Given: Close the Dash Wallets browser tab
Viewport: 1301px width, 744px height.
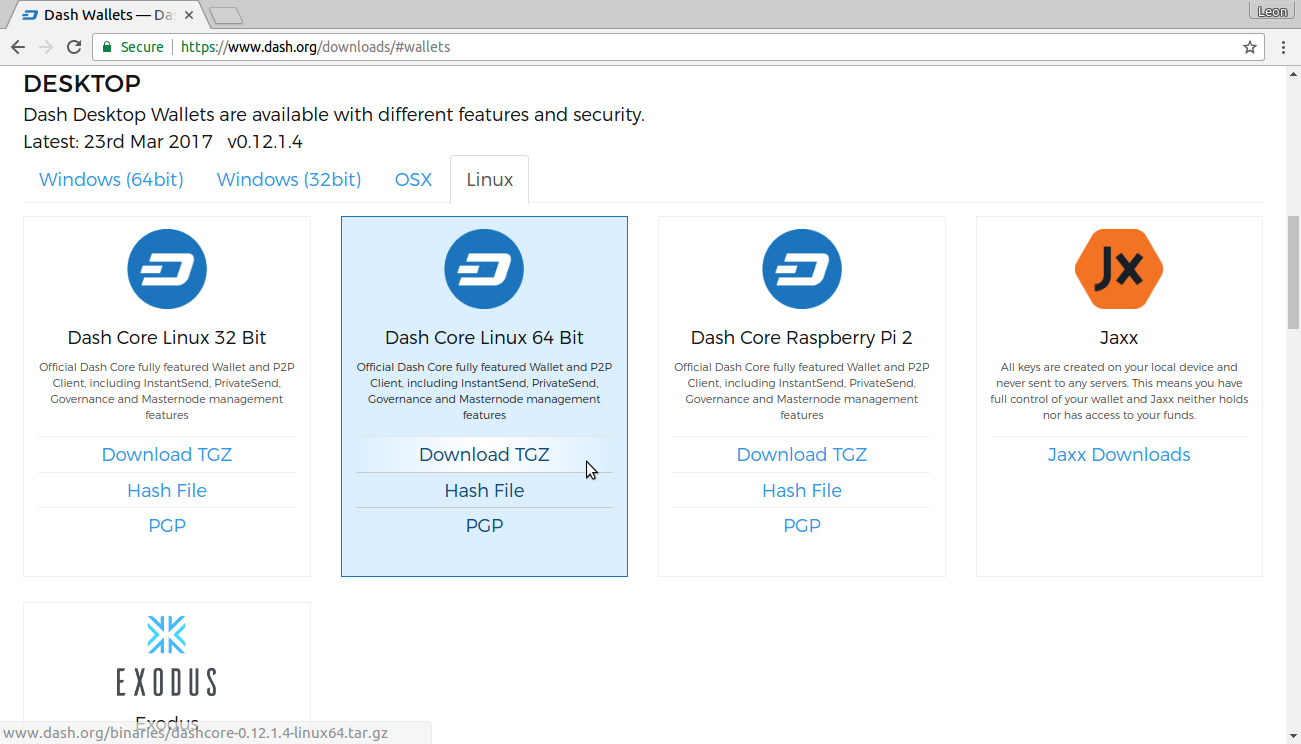Looking at the screenshot, I should point(189,15).
